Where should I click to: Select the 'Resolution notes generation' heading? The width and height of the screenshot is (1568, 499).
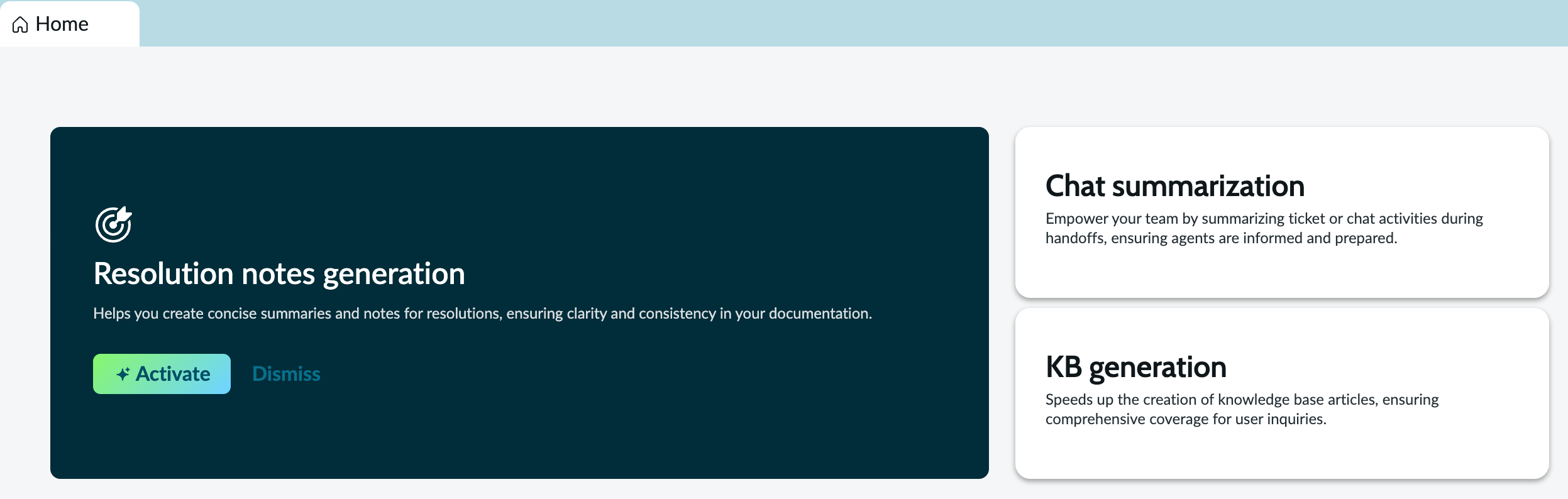[279, 274]
